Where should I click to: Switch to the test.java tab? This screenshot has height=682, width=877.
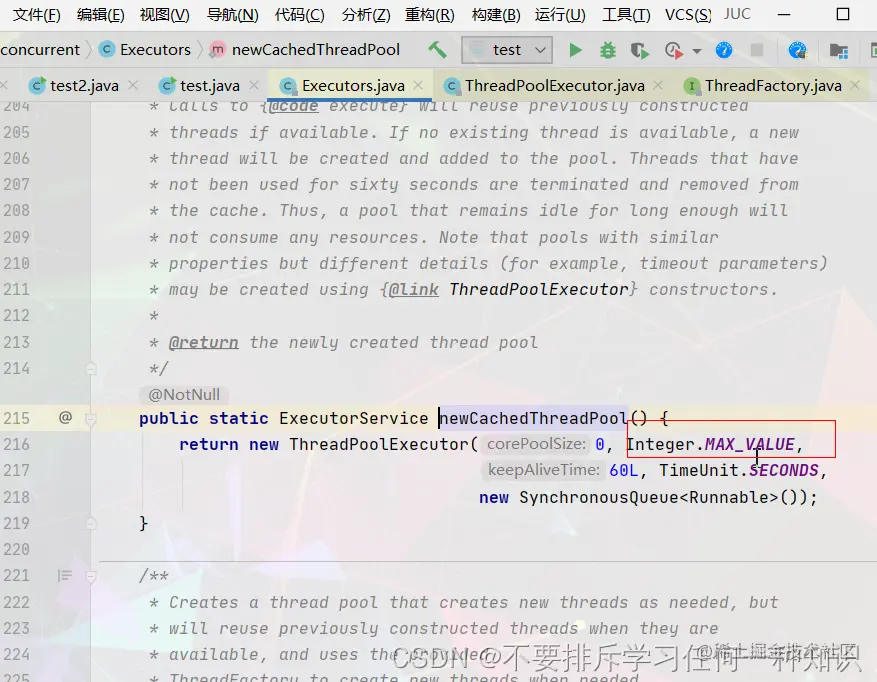click(x=209, y=86)
